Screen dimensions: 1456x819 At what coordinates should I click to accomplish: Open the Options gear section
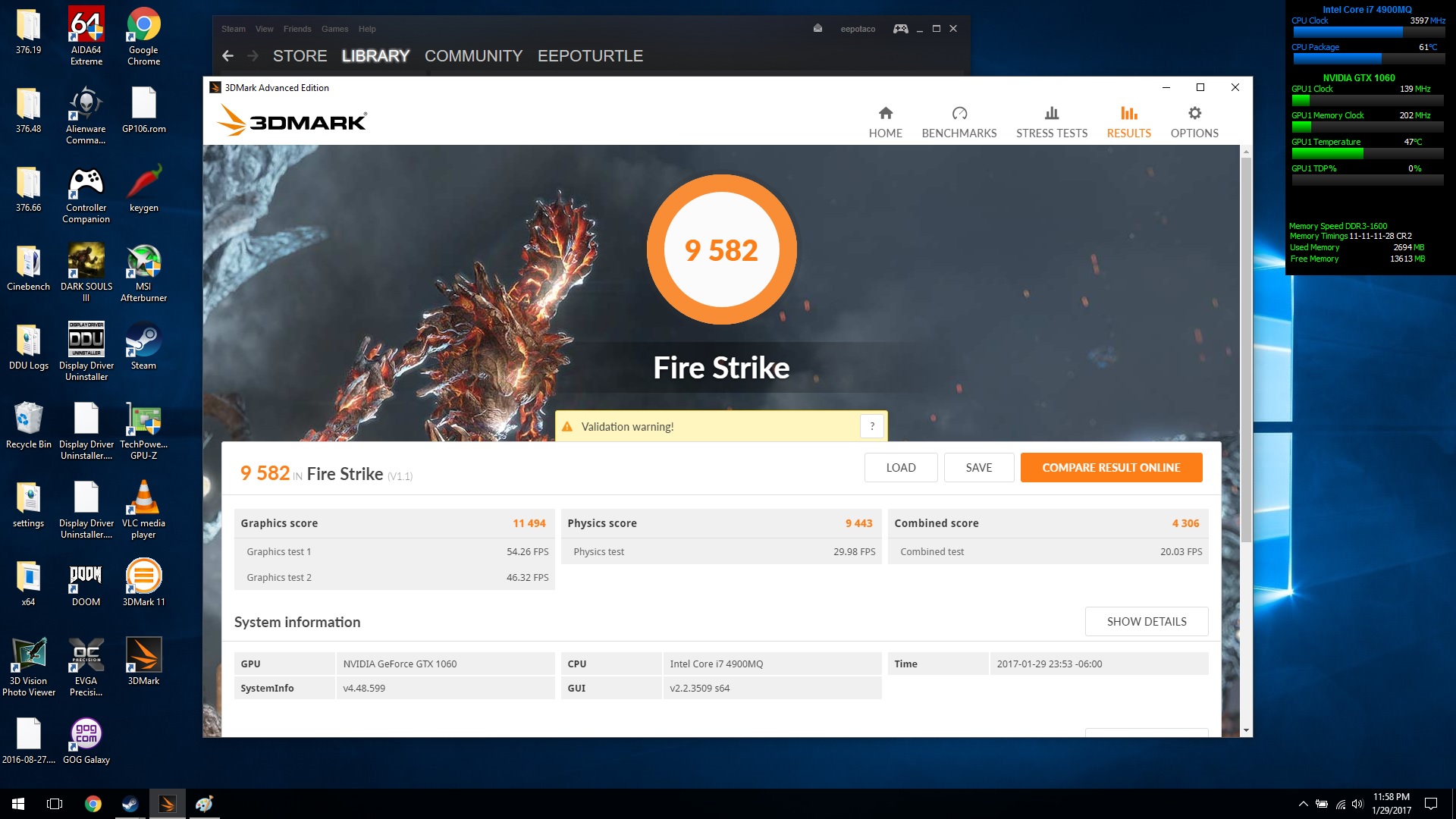coord(1194,122)
